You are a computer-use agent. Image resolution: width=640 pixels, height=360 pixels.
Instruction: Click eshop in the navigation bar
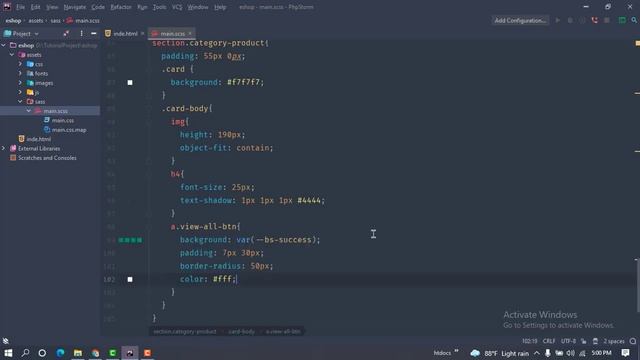pyautogui.click(x=13, y=20)
